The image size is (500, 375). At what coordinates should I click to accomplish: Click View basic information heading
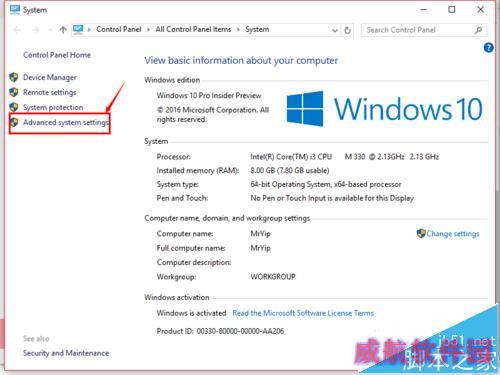click(x=241, y=61)
